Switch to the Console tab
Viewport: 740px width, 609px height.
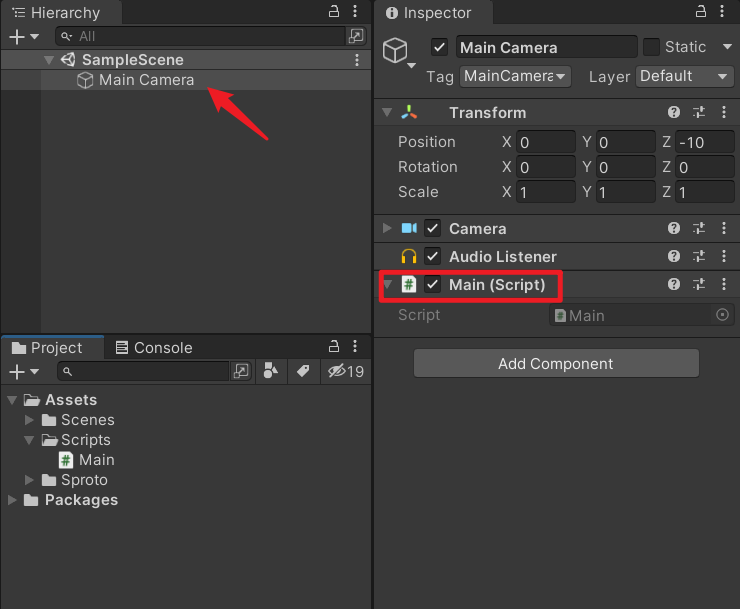point(154,348)
